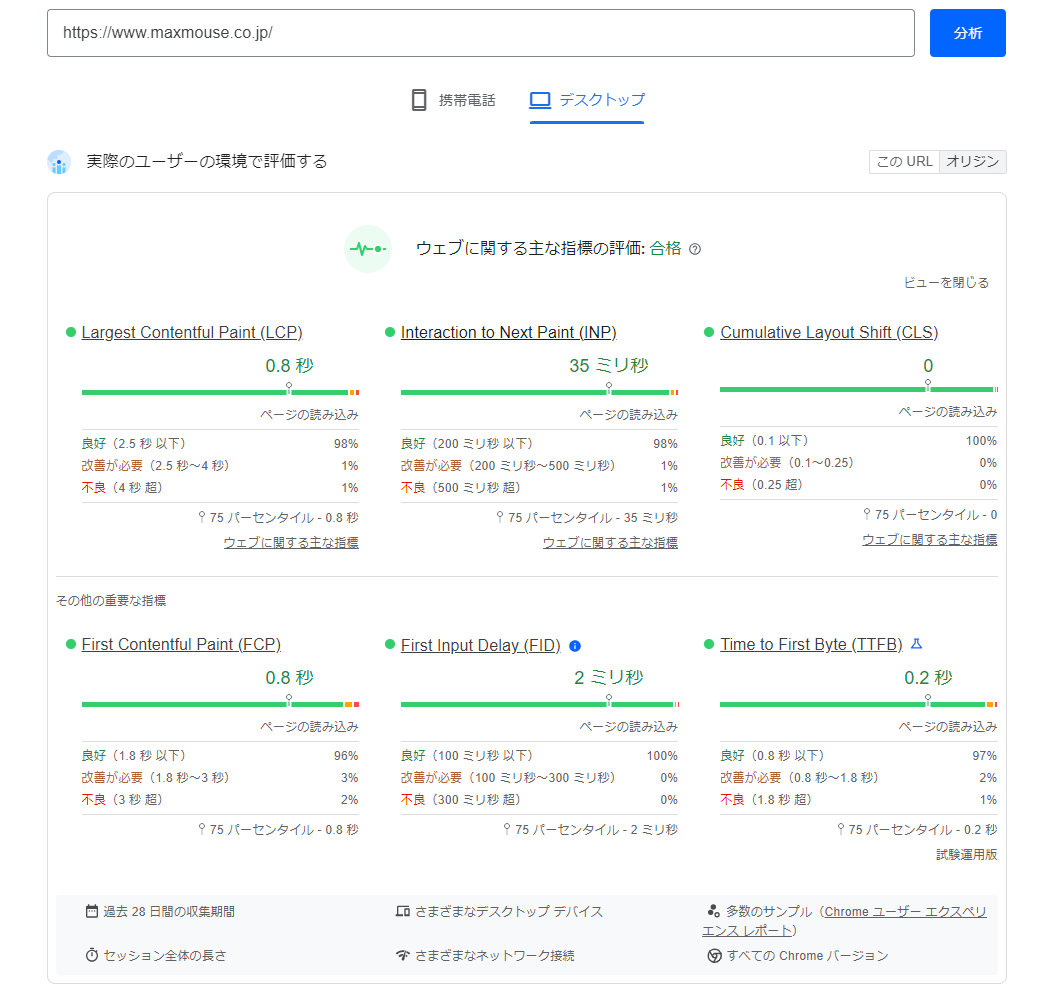Open Chrome ユーザー エクスペリエンス レポート link
Screen dimensions: 1053x997
(x=905, y=912)
